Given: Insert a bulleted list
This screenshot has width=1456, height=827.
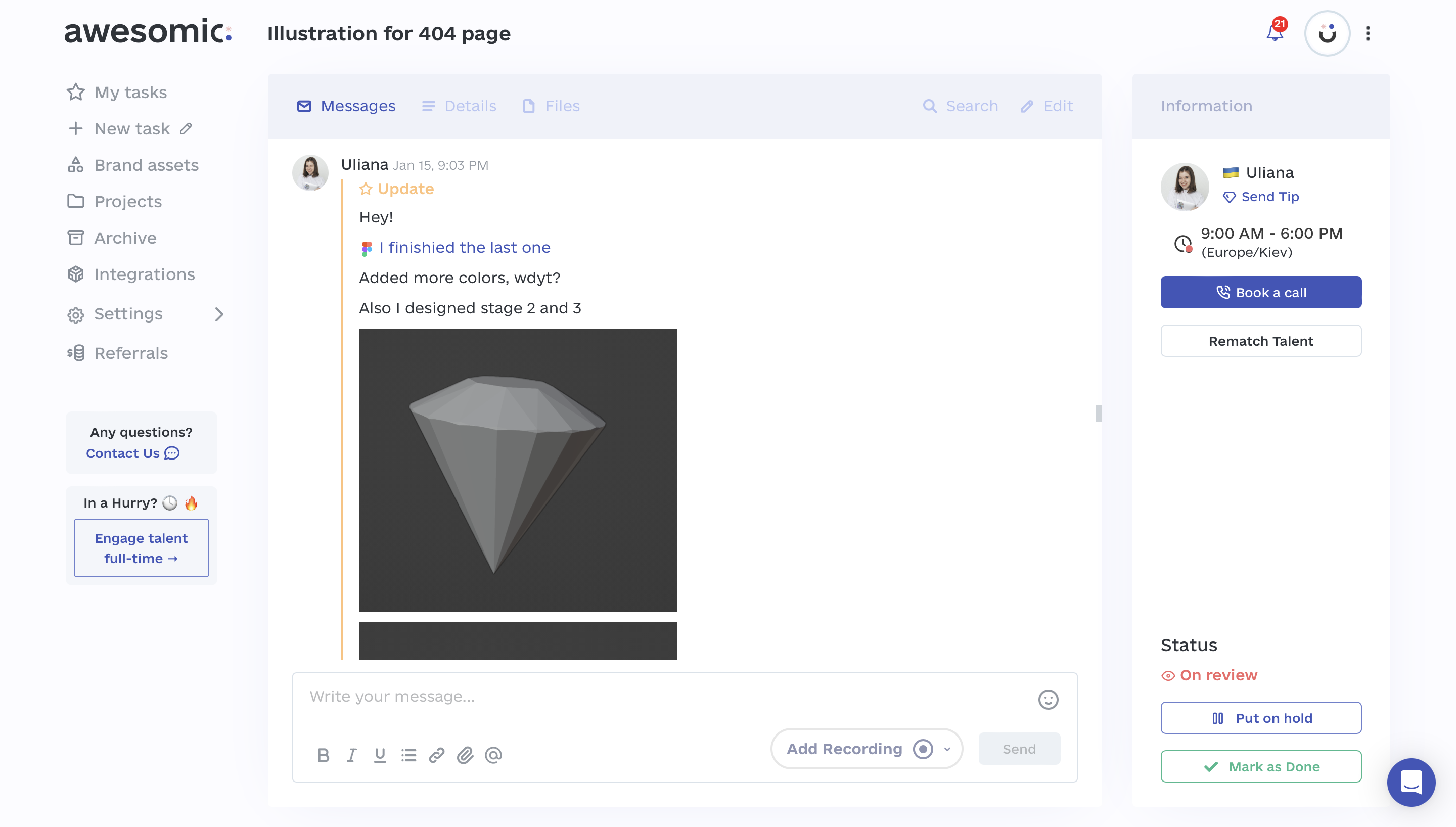Looking at the screenshot, I should [x=408, y=755].
